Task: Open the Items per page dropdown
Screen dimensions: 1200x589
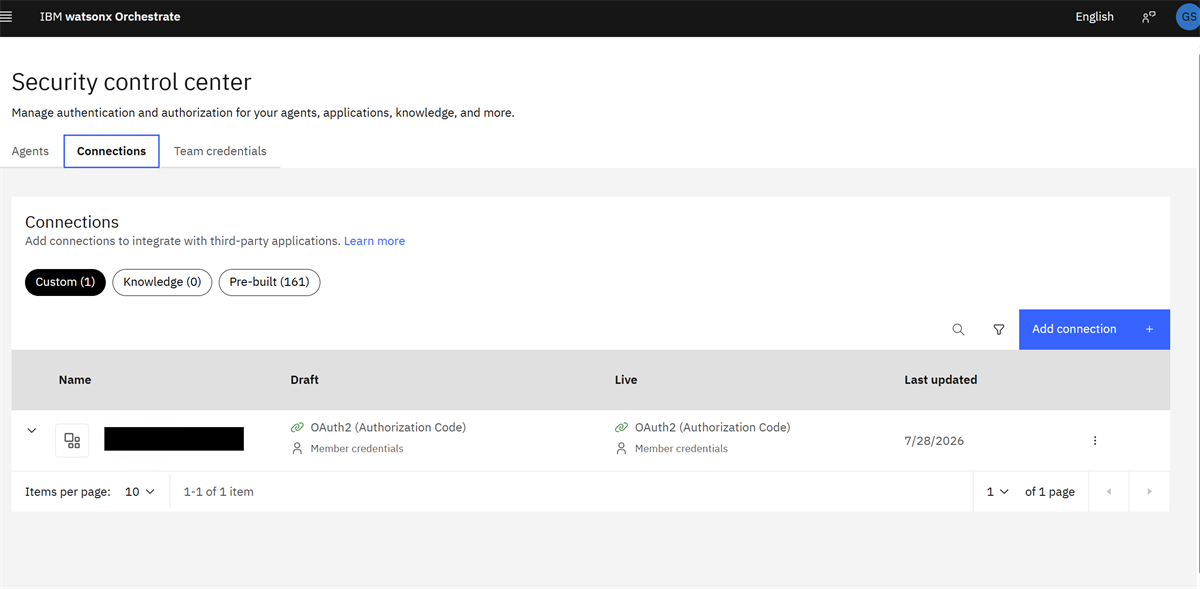Action: pos(140,492)
